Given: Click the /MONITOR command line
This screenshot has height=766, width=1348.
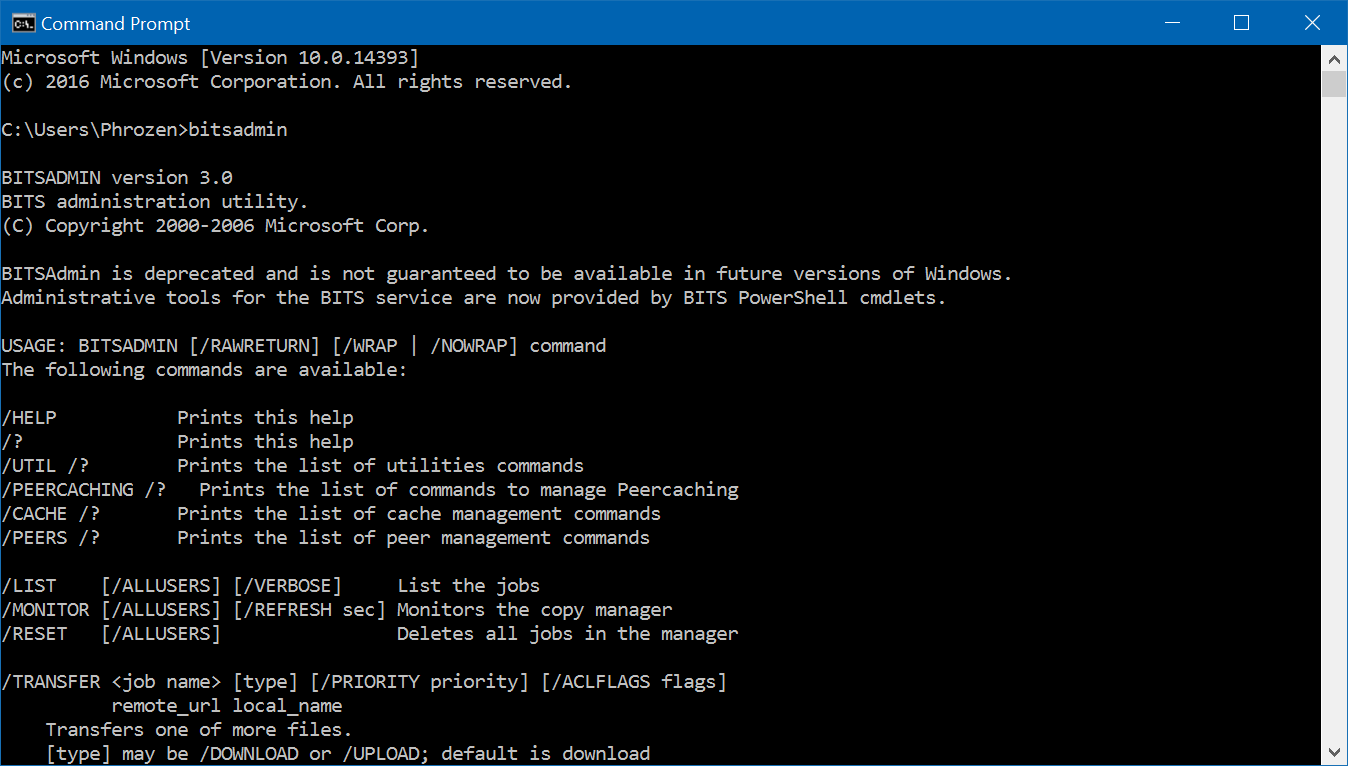Looking at the screenshot, I should pyautogui.click(x=337, y=610).
